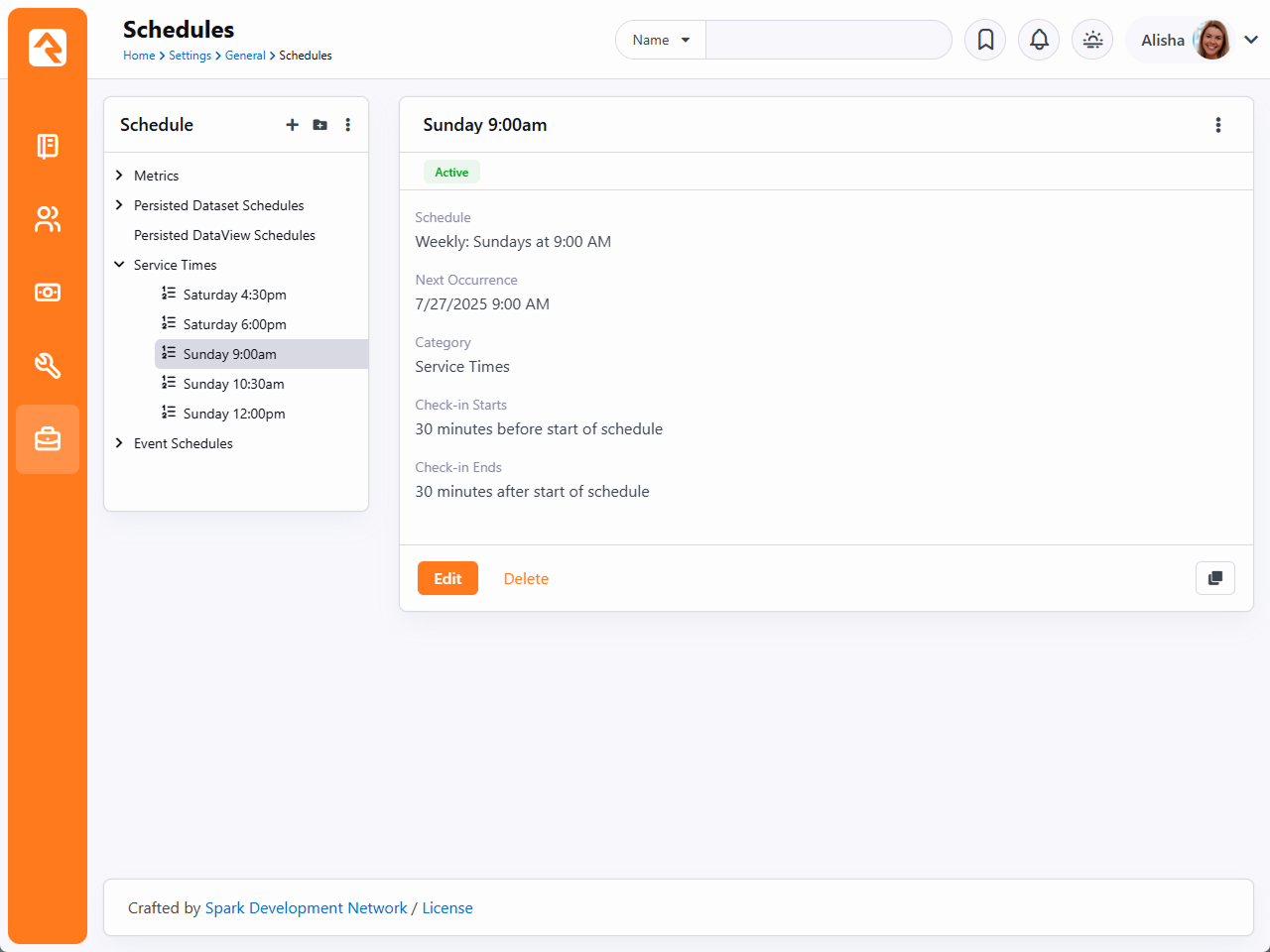Click the bookmark icon in header

pos(985,40)
